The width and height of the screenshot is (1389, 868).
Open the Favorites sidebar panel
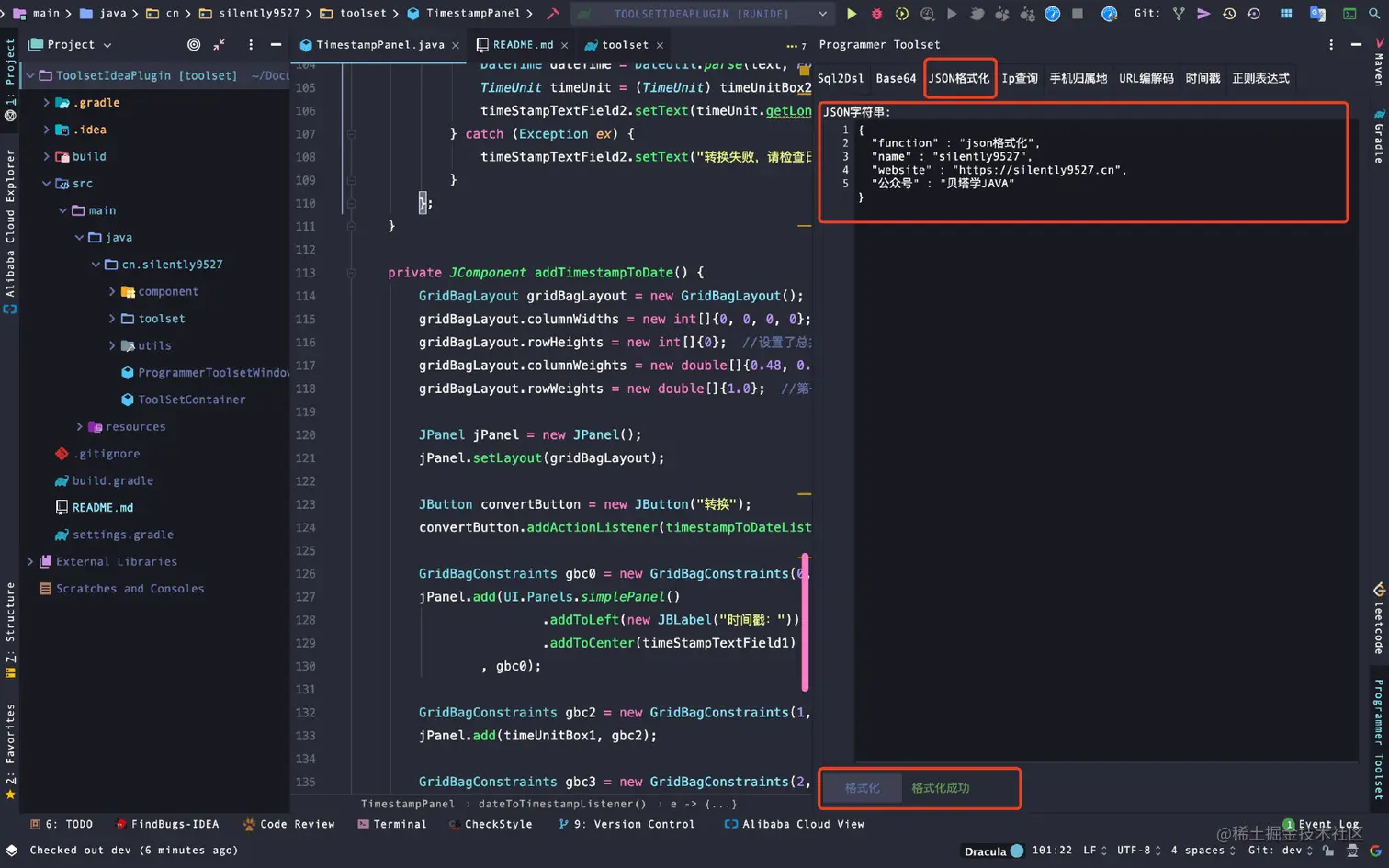click(x=10, y=751)
